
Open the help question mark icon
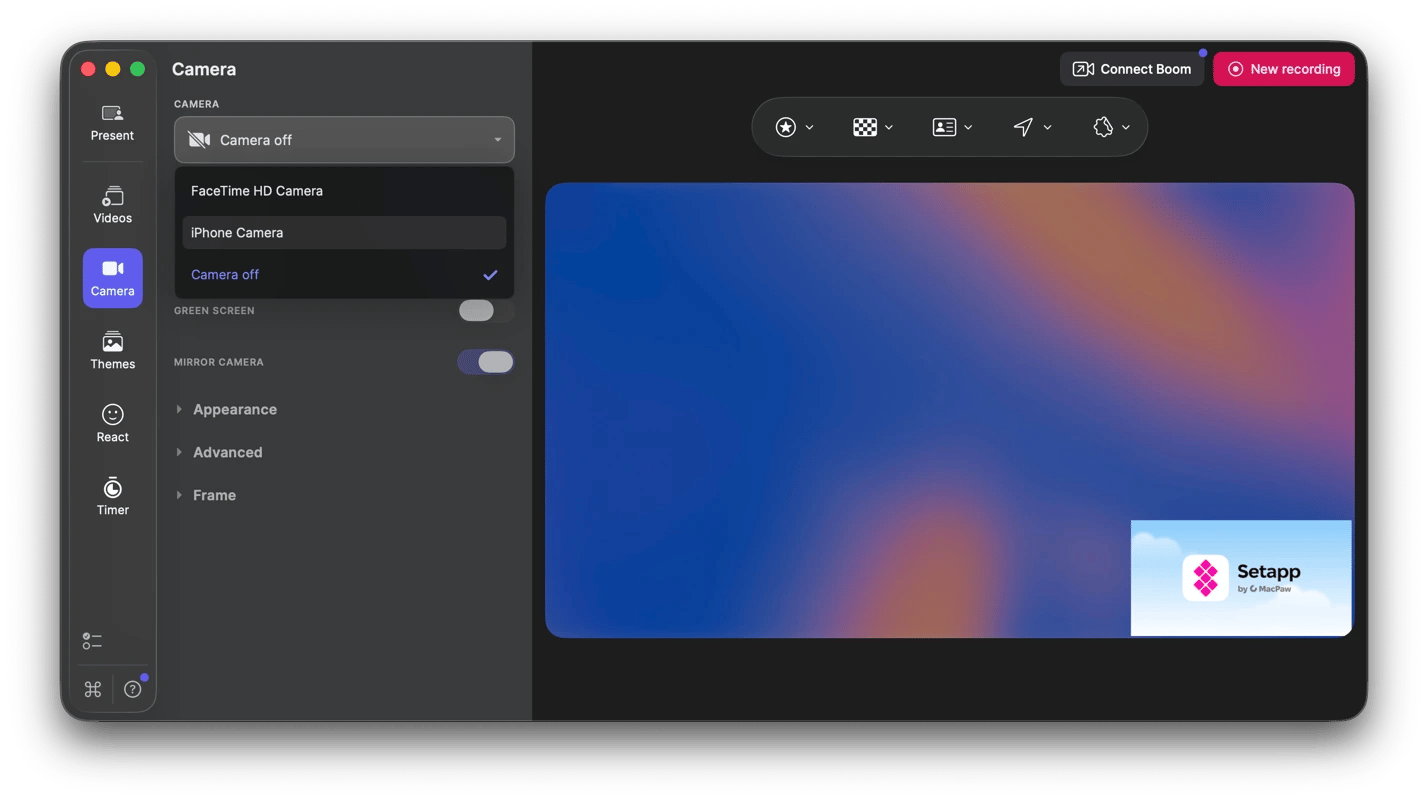pyautogui.click(x=132, y=689)
